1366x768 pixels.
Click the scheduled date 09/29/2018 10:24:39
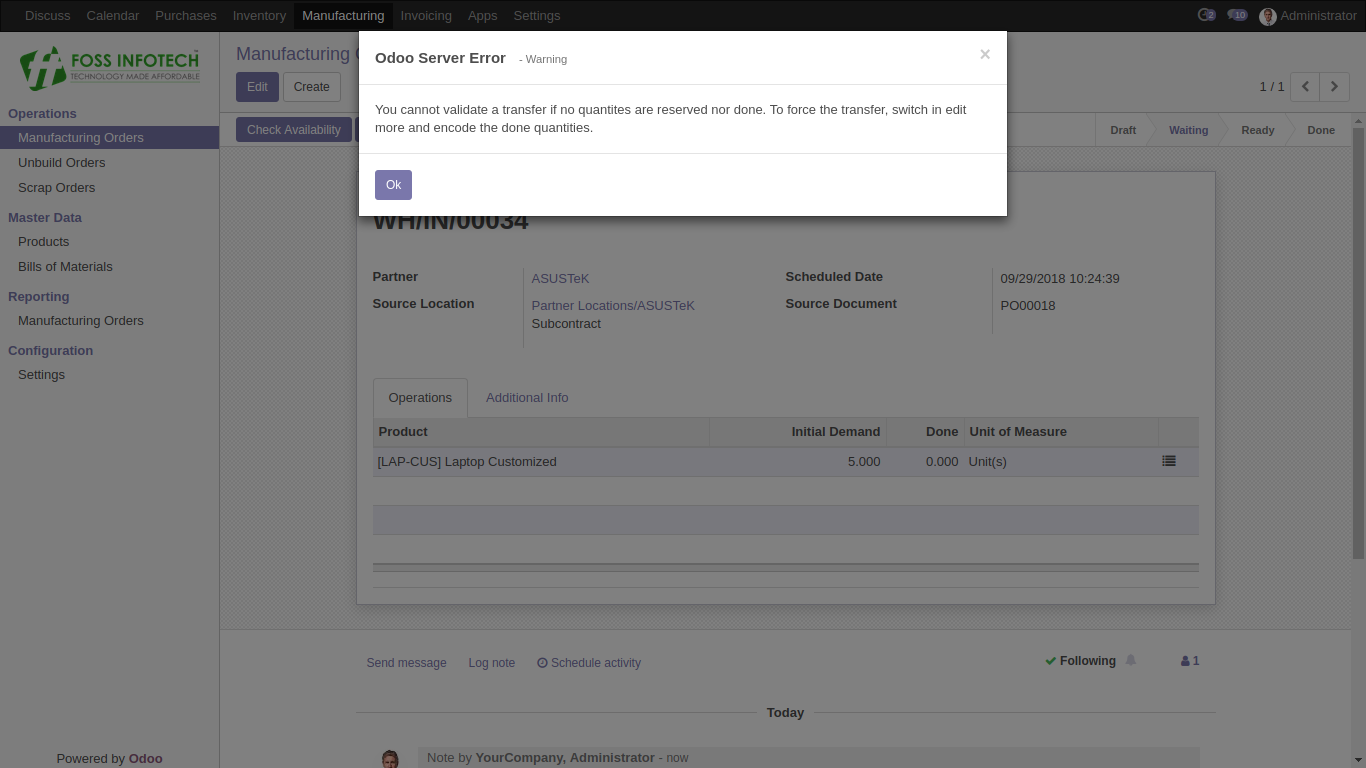pos(1060,279)
